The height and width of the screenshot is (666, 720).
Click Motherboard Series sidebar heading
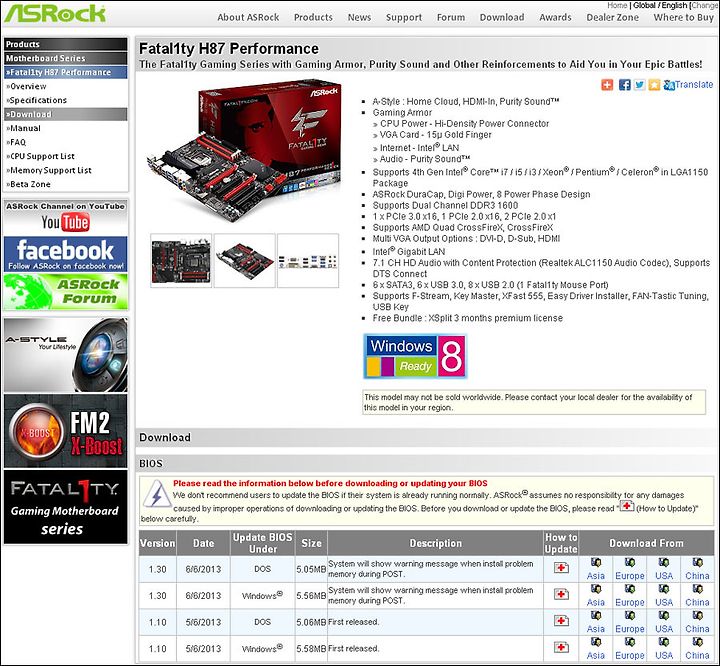pos(66,58)
